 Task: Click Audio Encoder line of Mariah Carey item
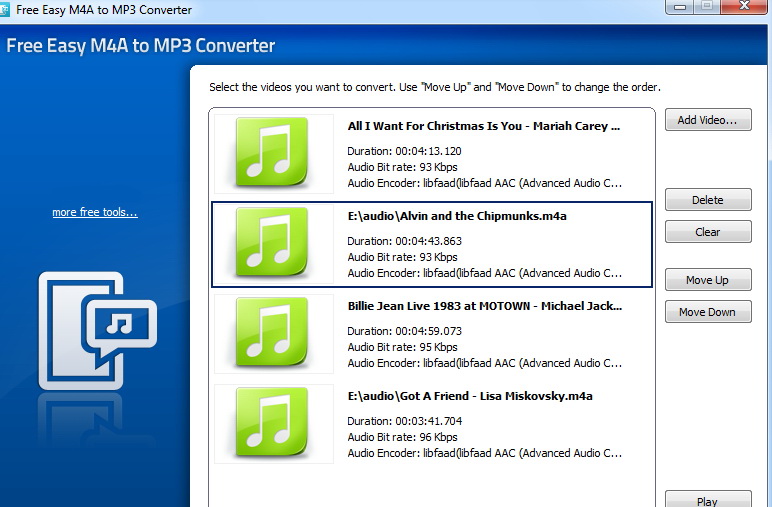(484, 184)
